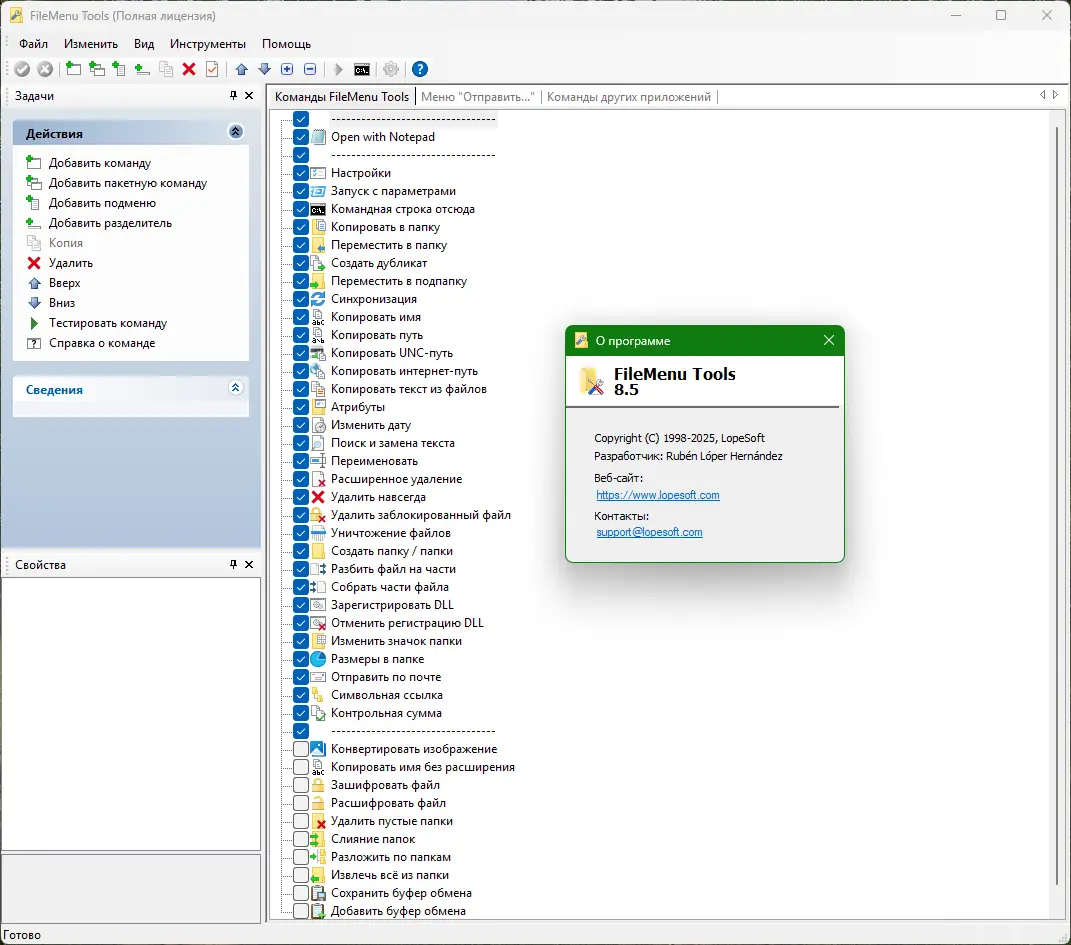
Task: Click the Expand All plus toolbar icon
Action: pyautogui.click(x=287, y=69)
